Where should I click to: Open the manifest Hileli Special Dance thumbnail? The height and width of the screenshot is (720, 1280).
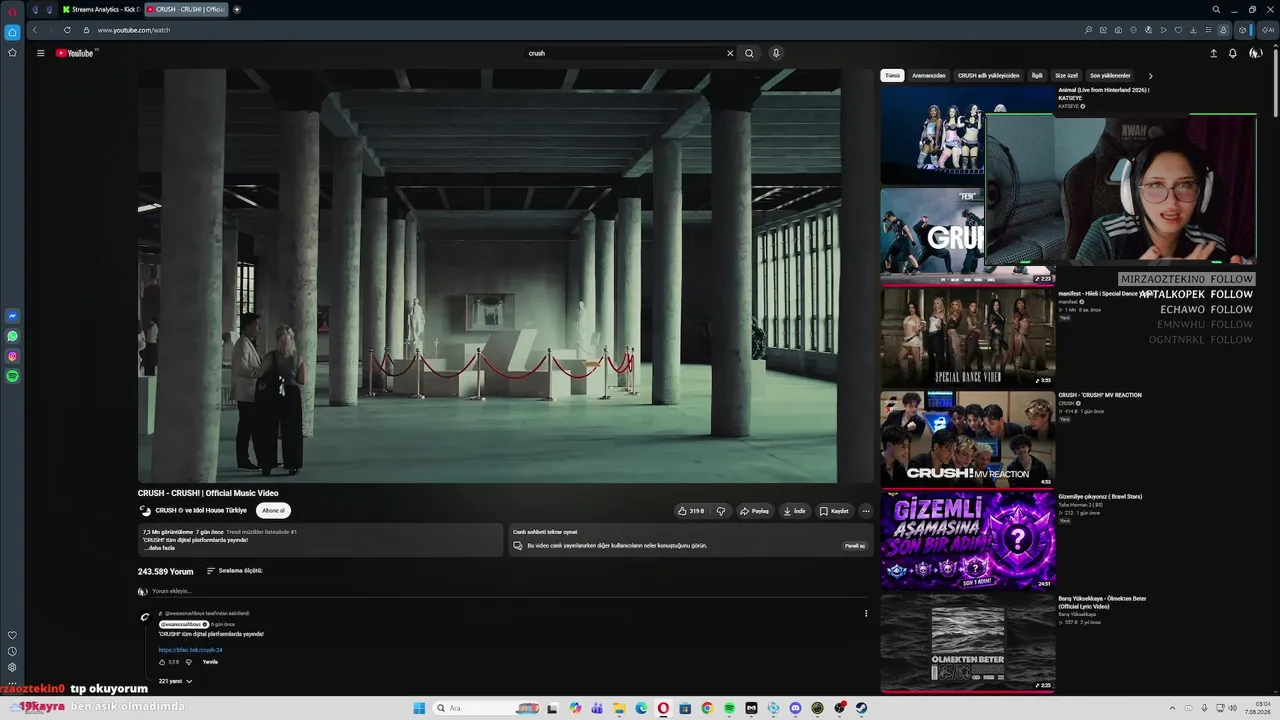coord(967,337)
